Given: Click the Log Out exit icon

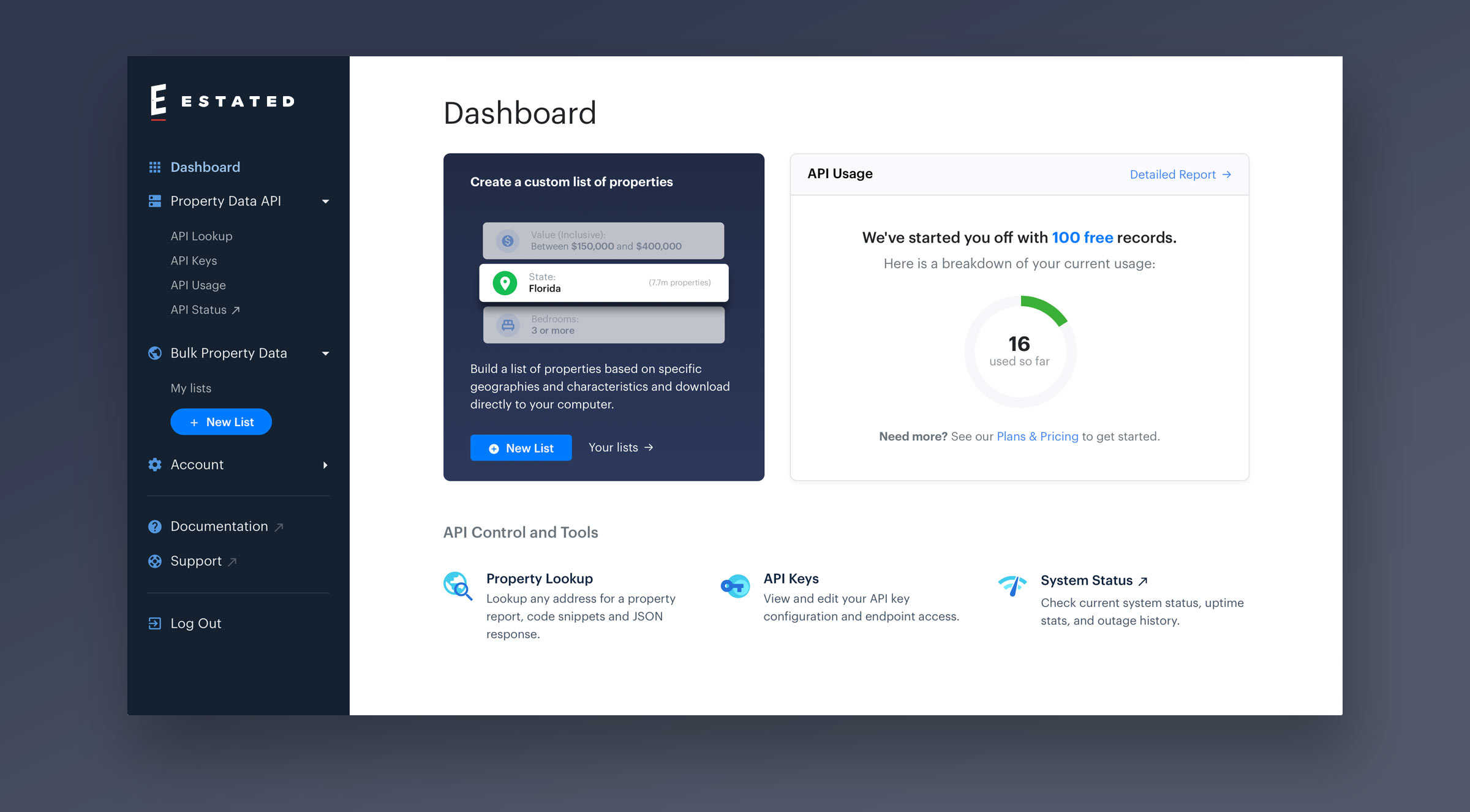Looking at the screenshot, I should pos(155,623).
